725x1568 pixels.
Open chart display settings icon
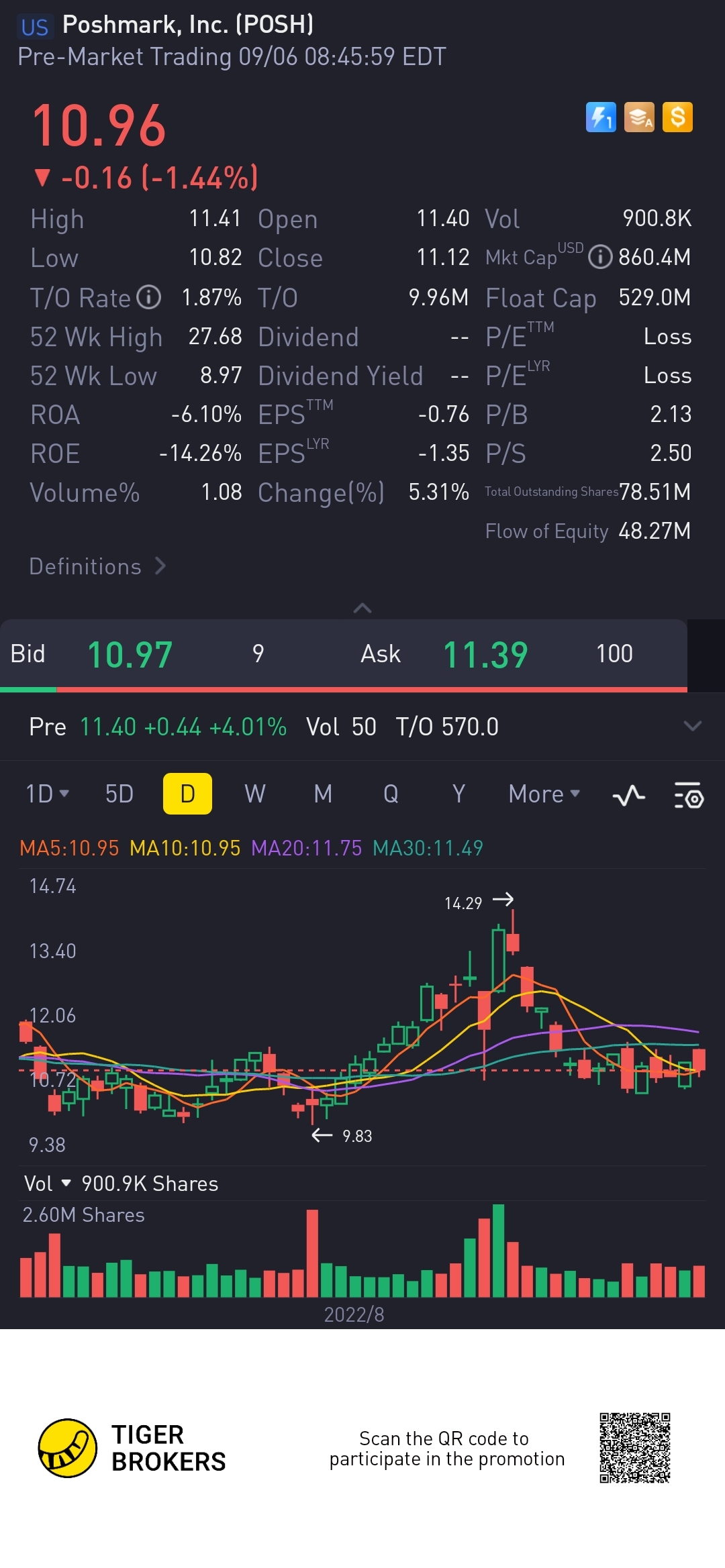coord(689,795)
